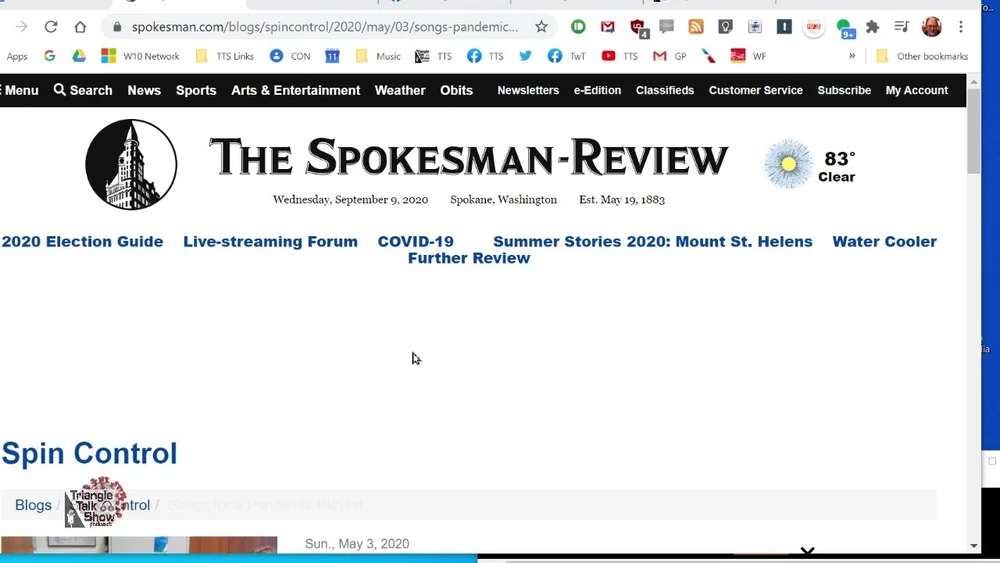Open the Other bookmarks folder

pyautogui.click(x=922, y=56)
